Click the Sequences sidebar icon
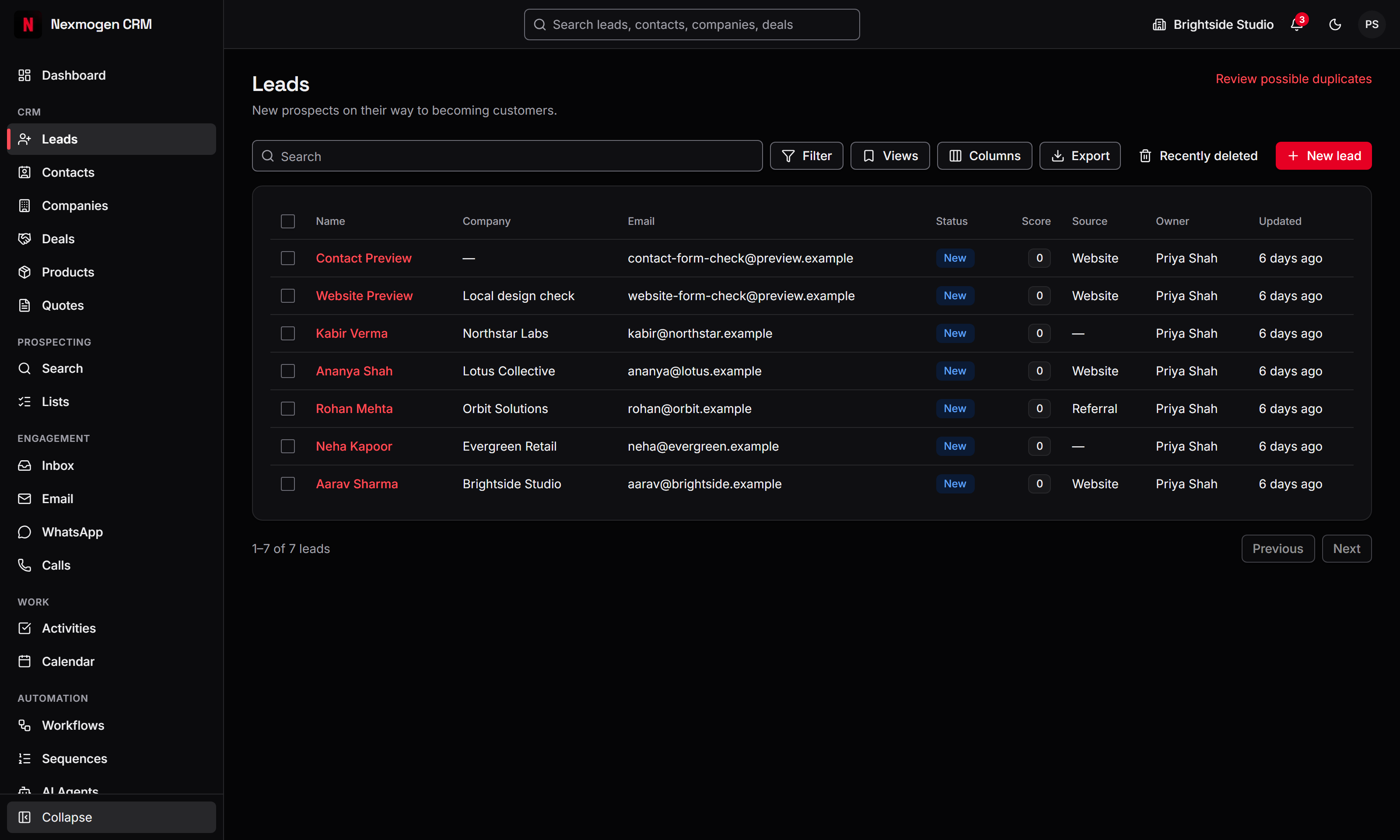This screenshot has height=840, width=1400. click(x=24, y=759)
